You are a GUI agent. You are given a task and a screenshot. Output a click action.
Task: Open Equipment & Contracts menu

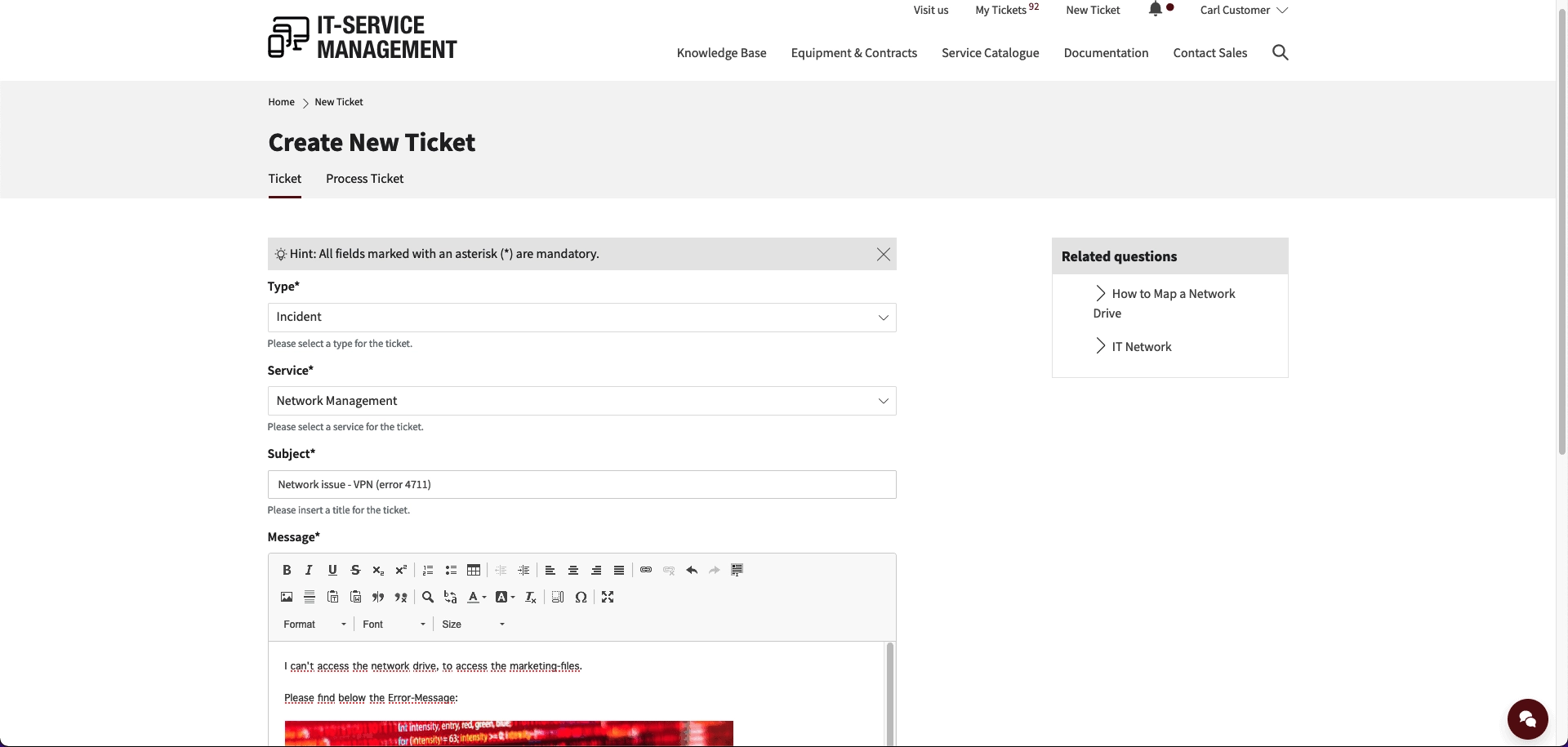[x=853, y=53]
